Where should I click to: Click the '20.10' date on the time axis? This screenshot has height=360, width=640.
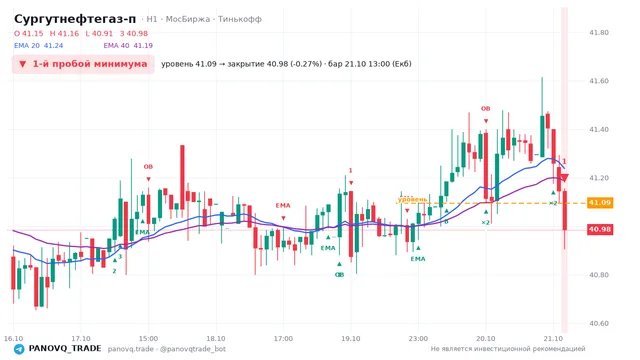tap(485, 339)
